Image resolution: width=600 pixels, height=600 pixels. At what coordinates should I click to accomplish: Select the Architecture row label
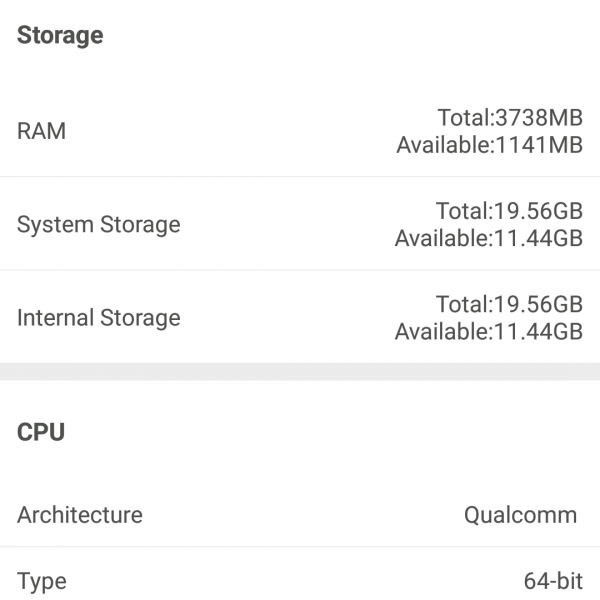click(x=80, y=515)
